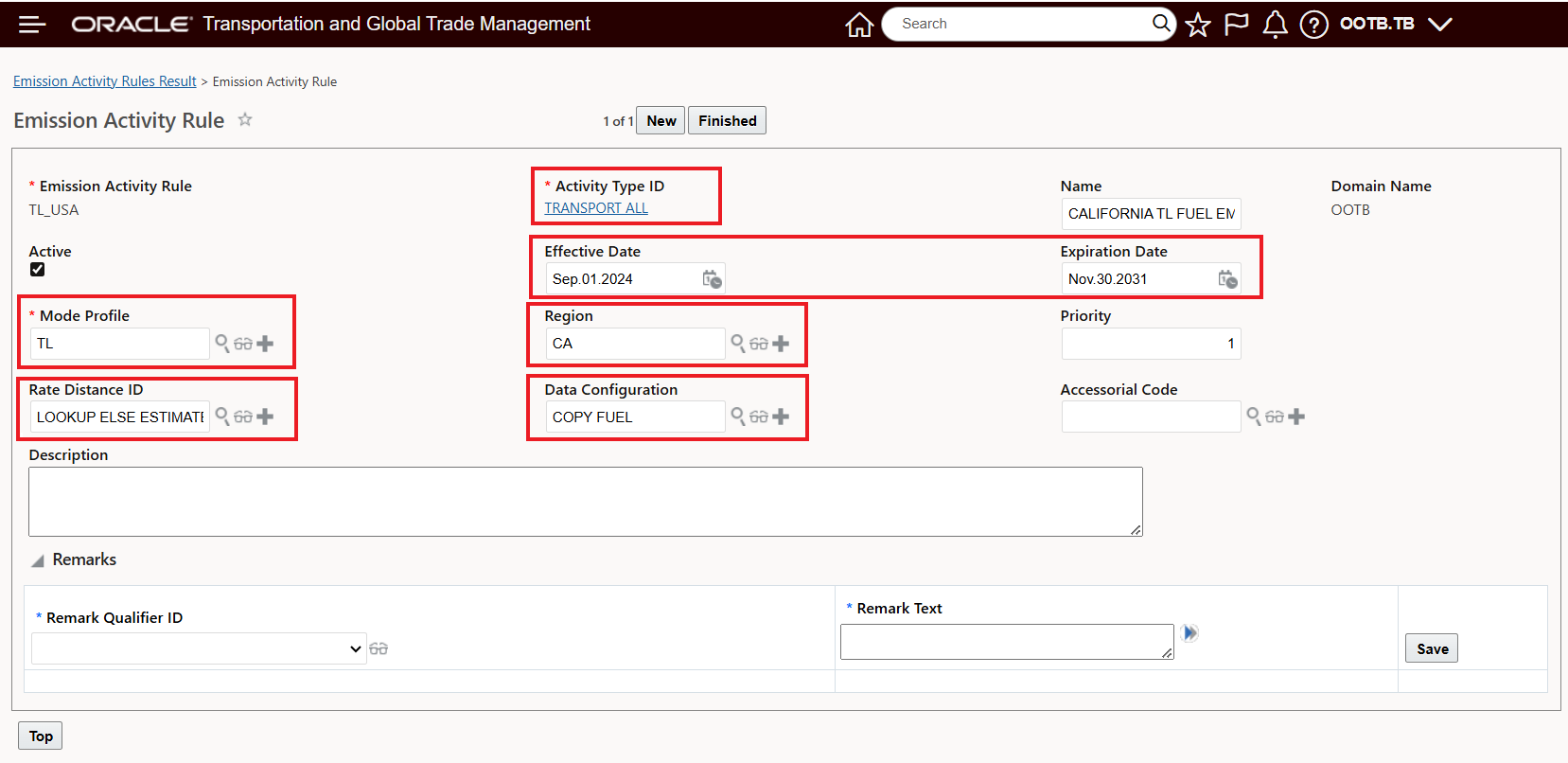Open Effective Date calendar picker
The width and height of the screenshot is (1568, 763).
(x=712, y=278)
